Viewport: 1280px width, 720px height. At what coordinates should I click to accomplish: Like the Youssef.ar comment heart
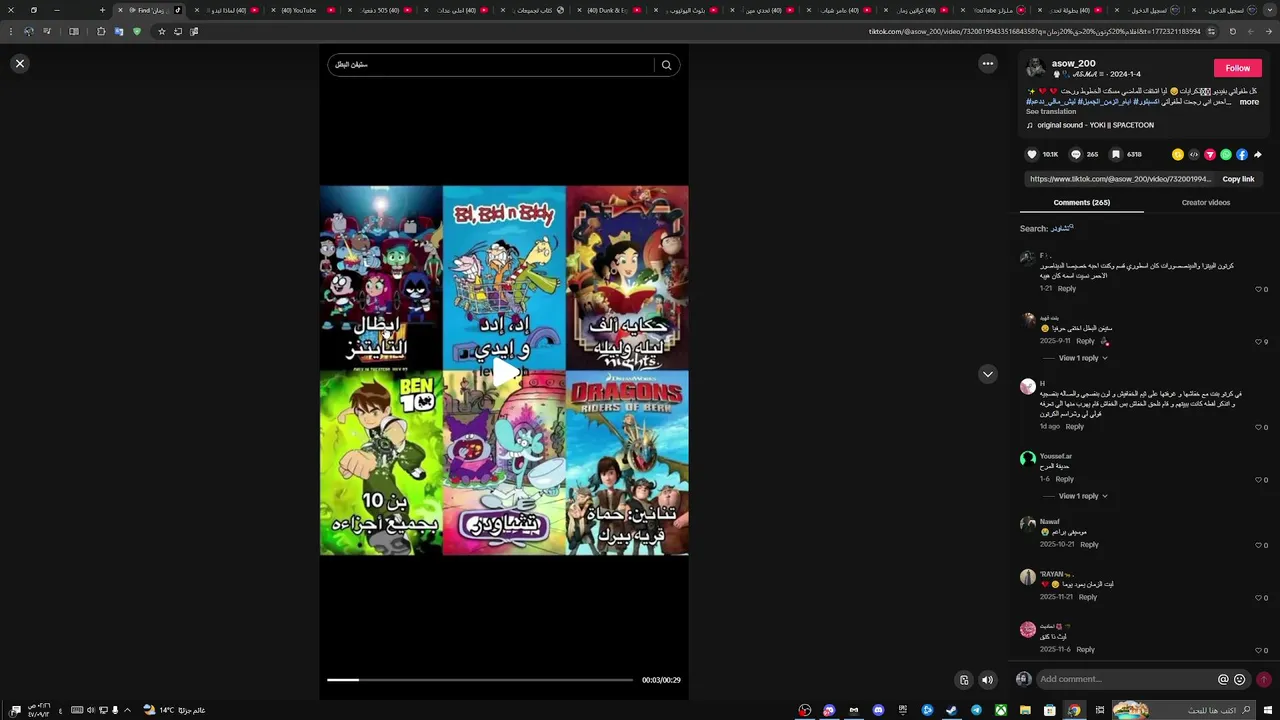coord(1259,480)
